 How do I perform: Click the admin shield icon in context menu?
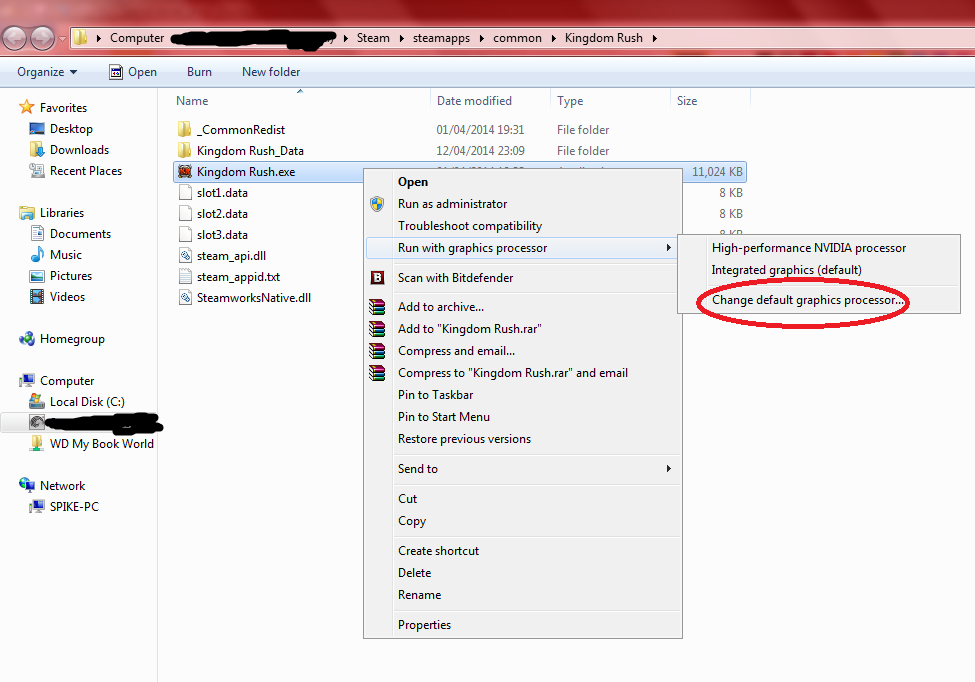377,204
